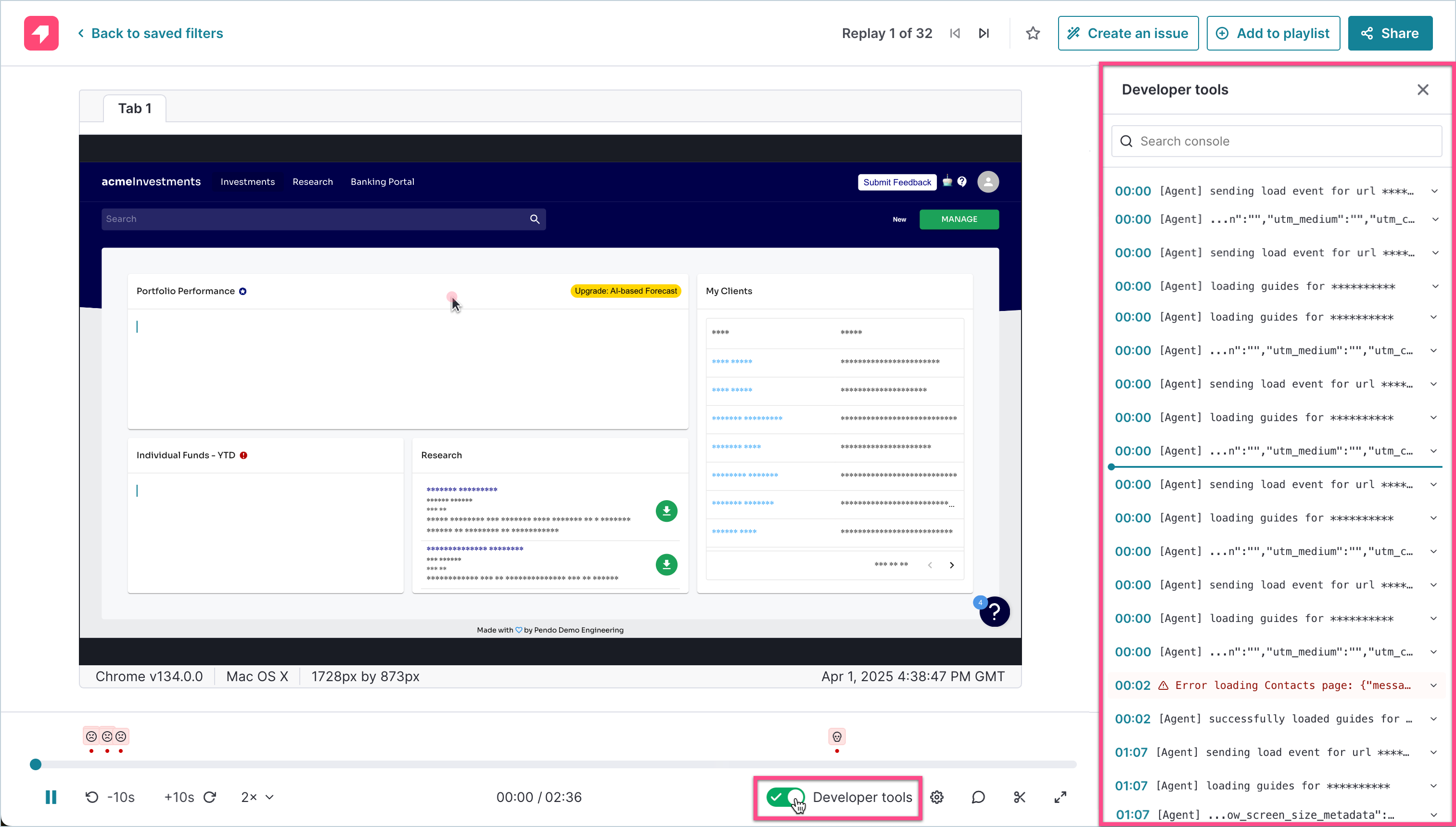Expand the first console log entry
The height and width of the screenshot is (827, 1456).
[x=1434, y=192]
